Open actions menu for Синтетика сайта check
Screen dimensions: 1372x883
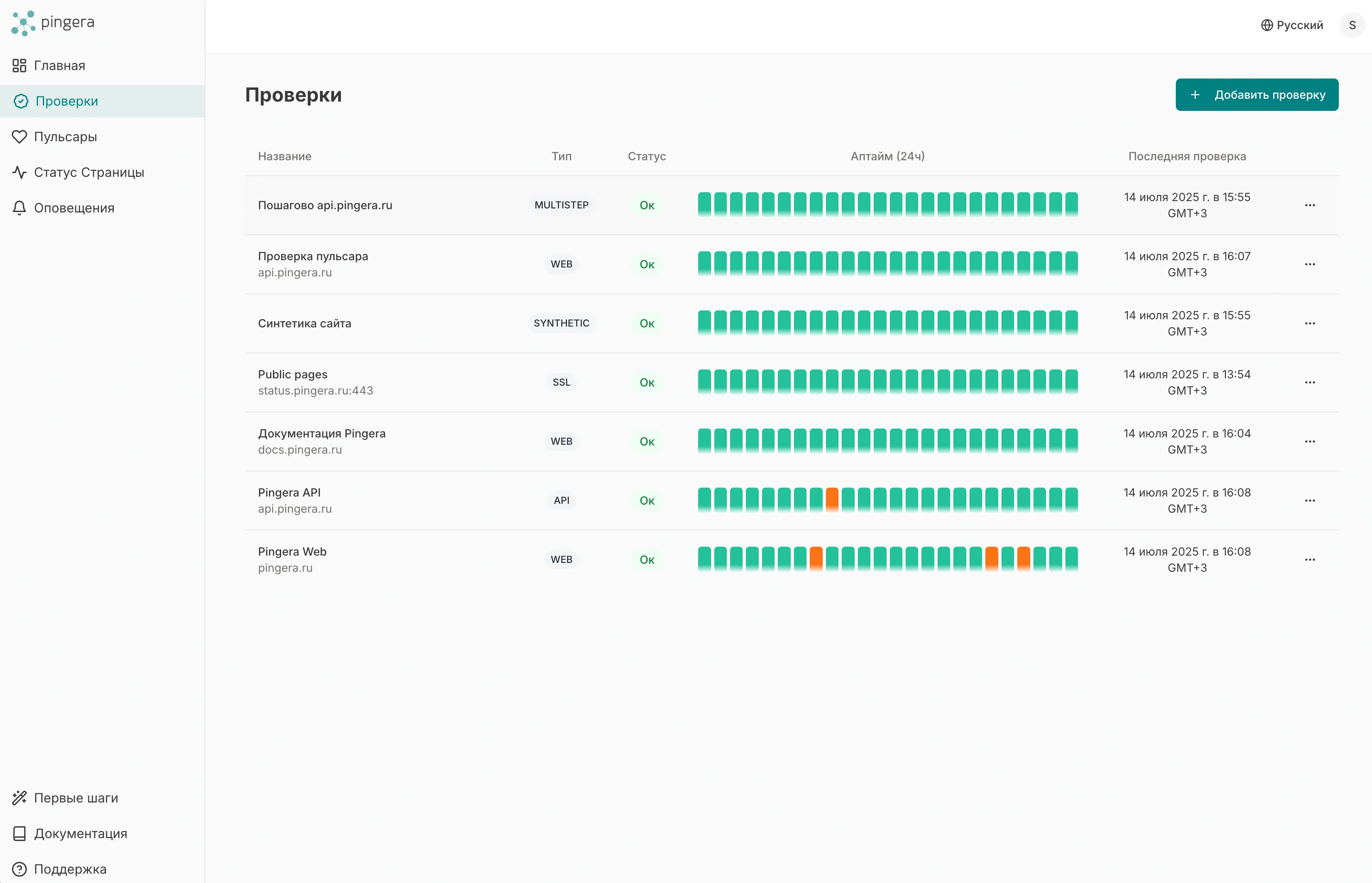coord(1311,323)
